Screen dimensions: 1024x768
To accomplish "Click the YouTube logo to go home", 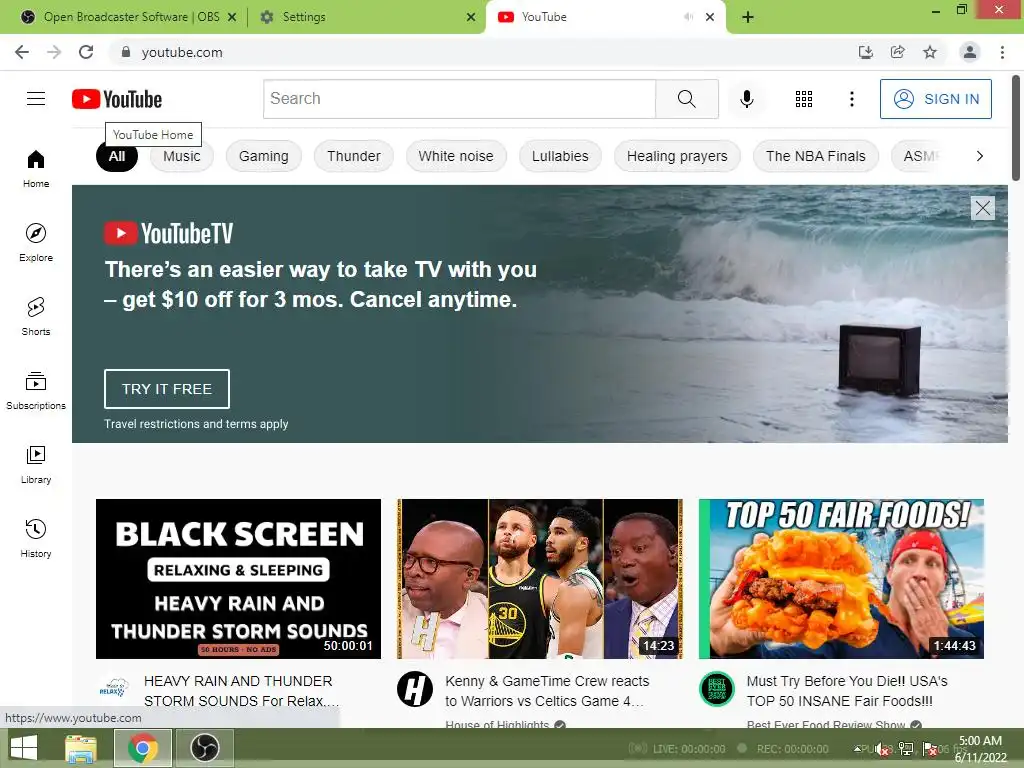I will (117, 99).
